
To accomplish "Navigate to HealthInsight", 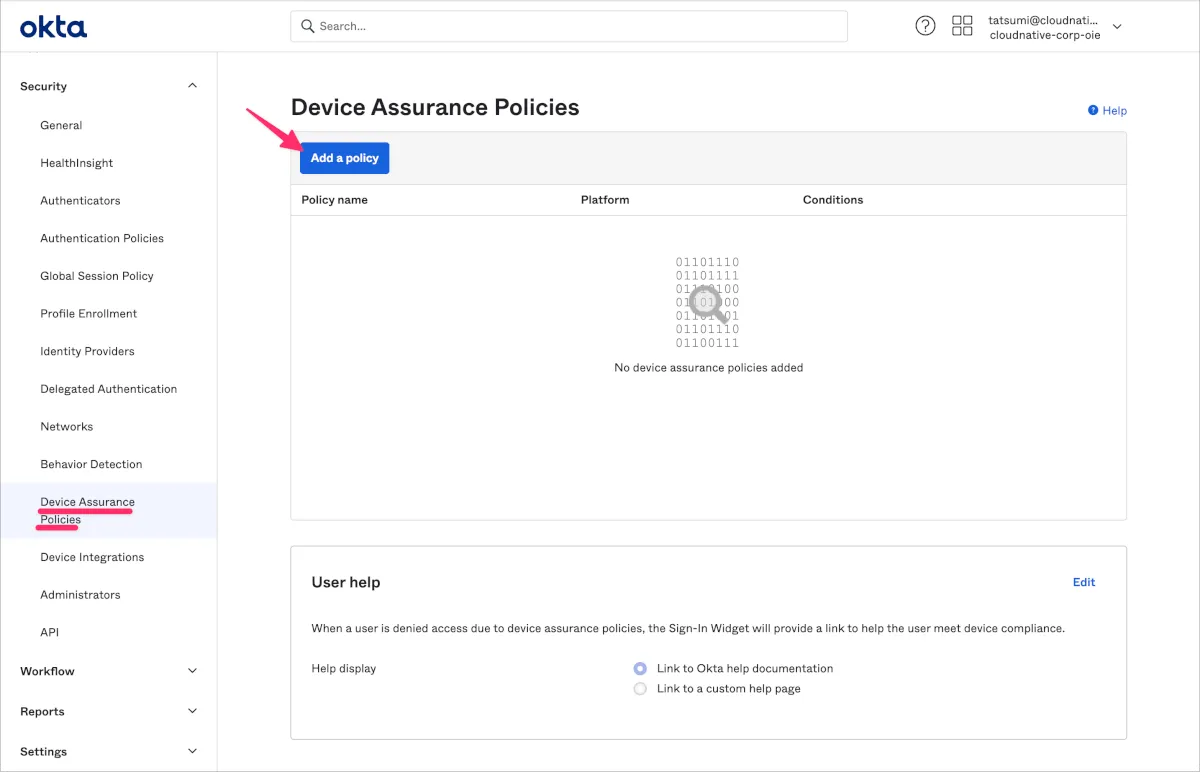I will point(77,163).
